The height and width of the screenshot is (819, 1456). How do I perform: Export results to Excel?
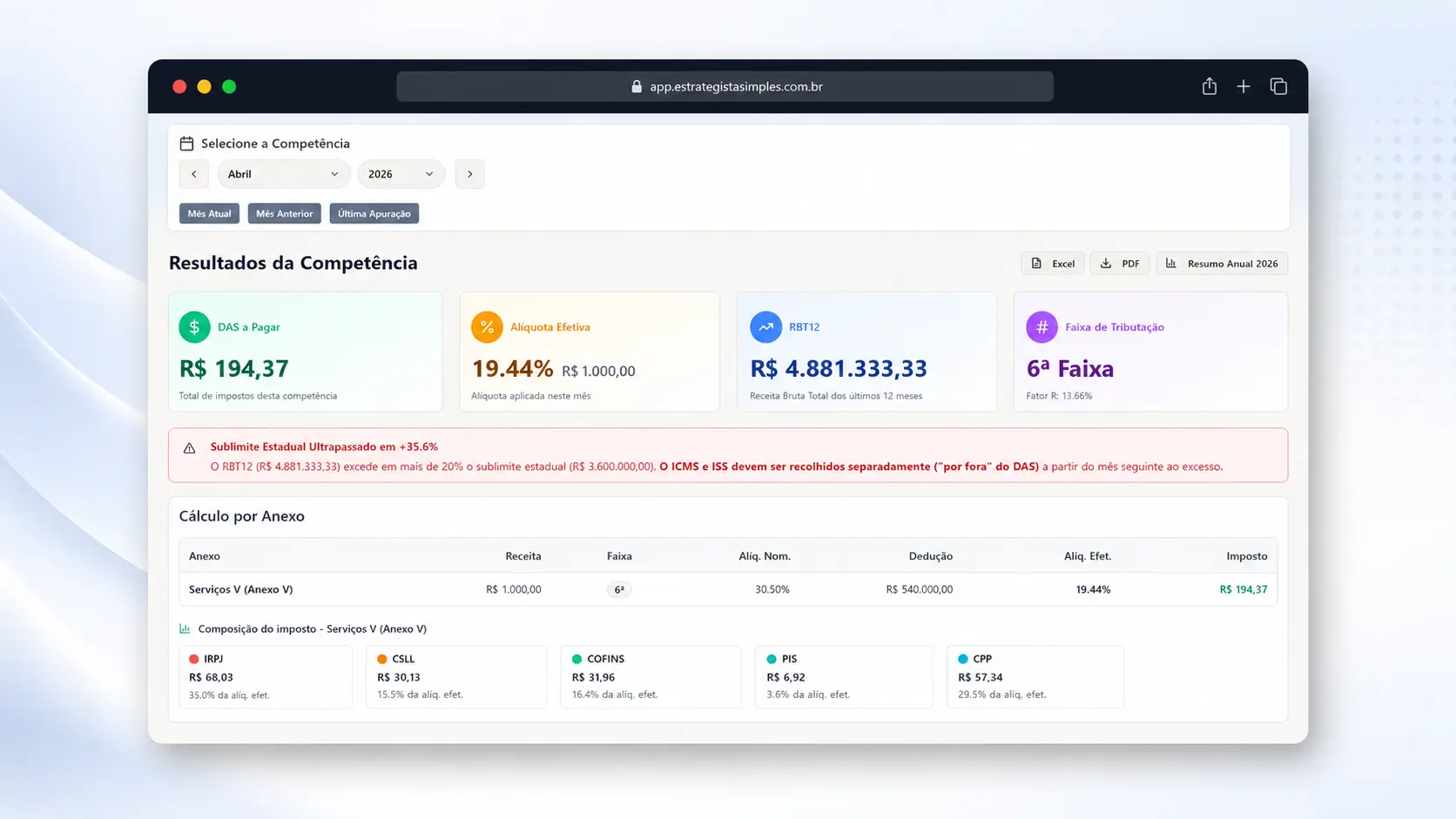coord(1053,264)
